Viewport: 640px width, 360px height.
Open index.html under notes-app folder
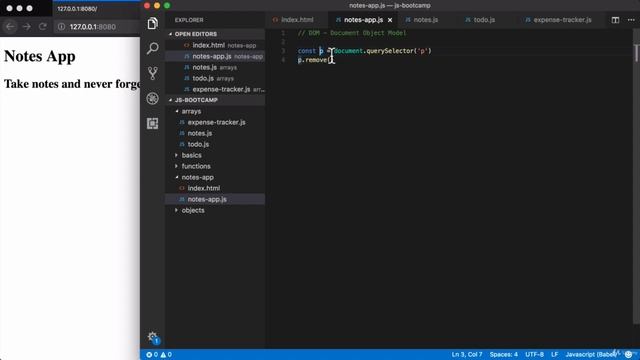coord(215,188)
